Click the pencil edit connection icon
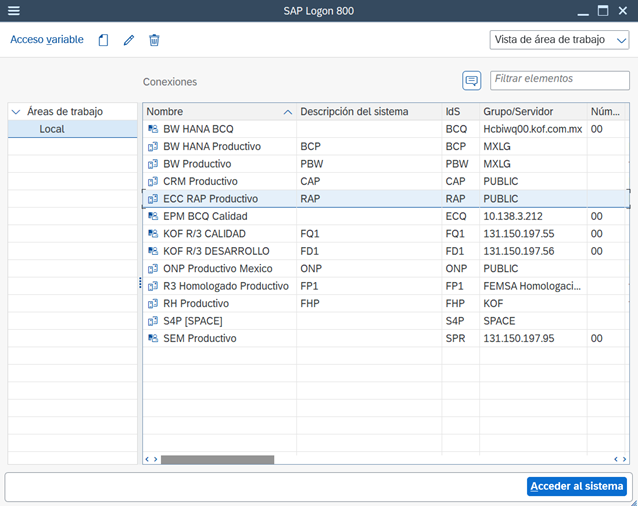This screenshot has width=638, height=506. click(128, 40)
